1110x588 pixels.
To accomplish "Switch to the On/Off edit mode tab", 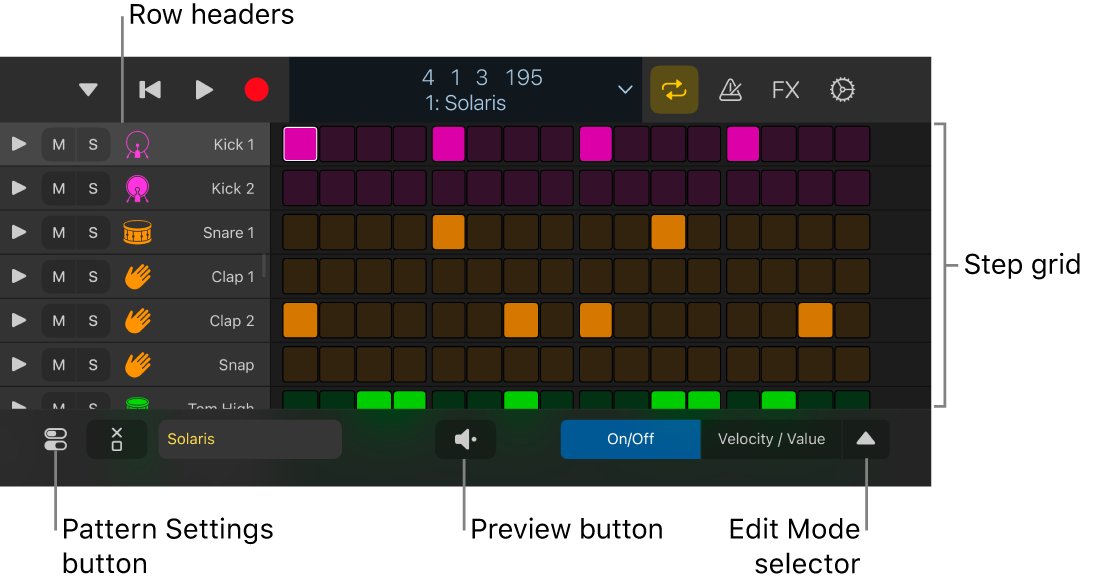I will point(631,439).
